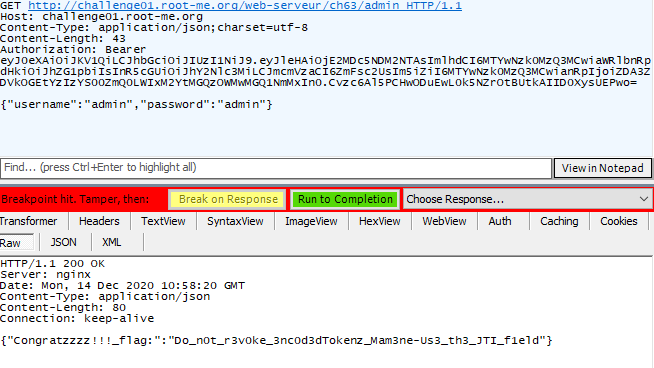654x368 pixels.
Task: Click the 'HTTP/1.1 200 OK' response line
Action: 53,264
